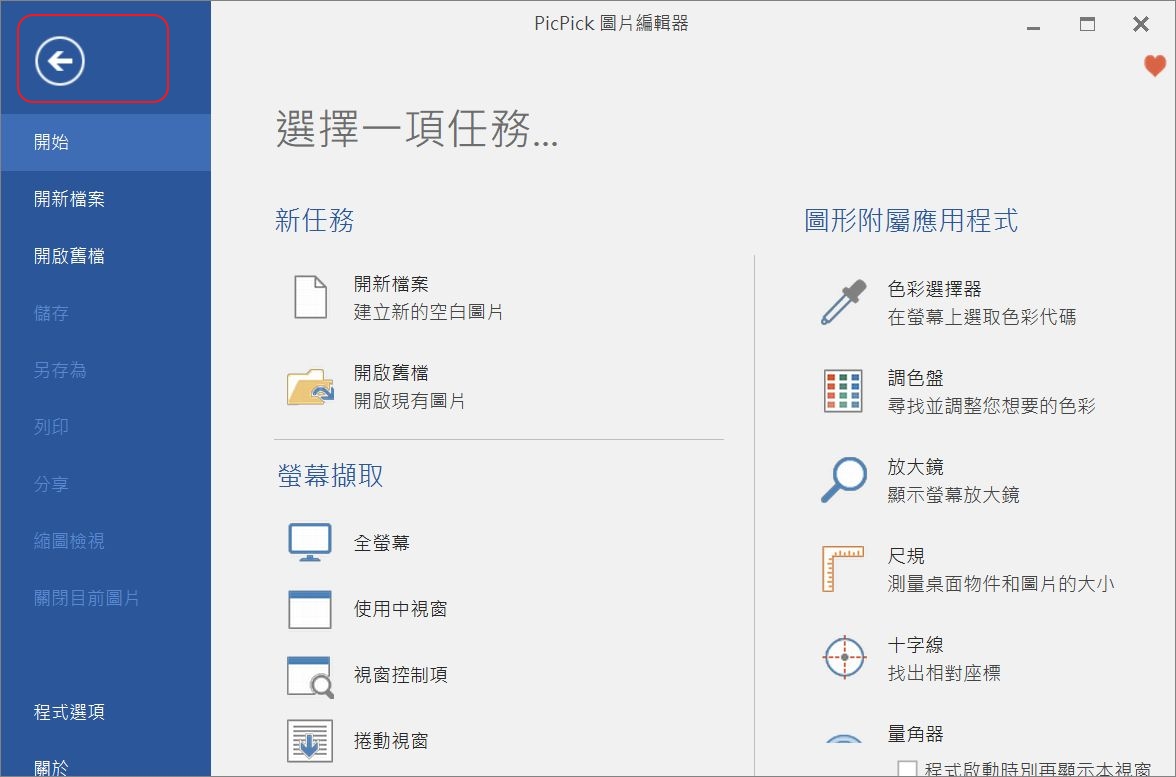The width and height of the screenshot is (1176, 777).
Task: Click the color grid icon for 調色盤
Action: click(x=843, y=391)
